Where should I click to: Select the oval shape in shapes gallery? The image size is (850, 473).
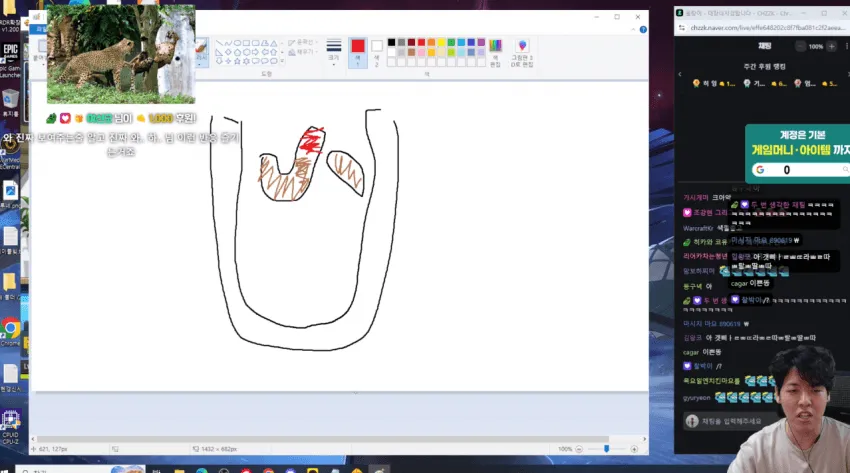237,43
